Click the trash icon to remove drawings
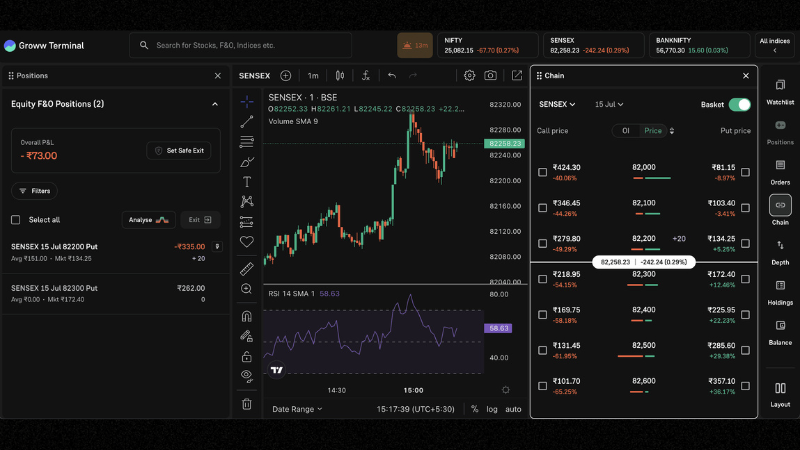The image size is (800, 450). click(247, 404)
